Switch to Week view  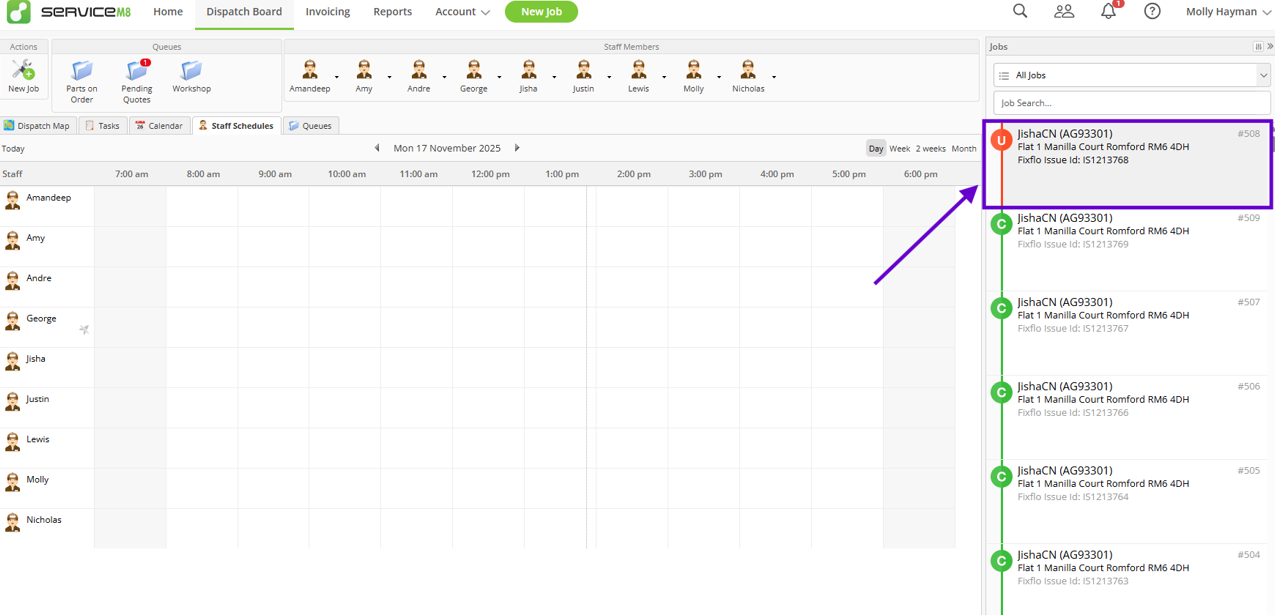[900, 148]
